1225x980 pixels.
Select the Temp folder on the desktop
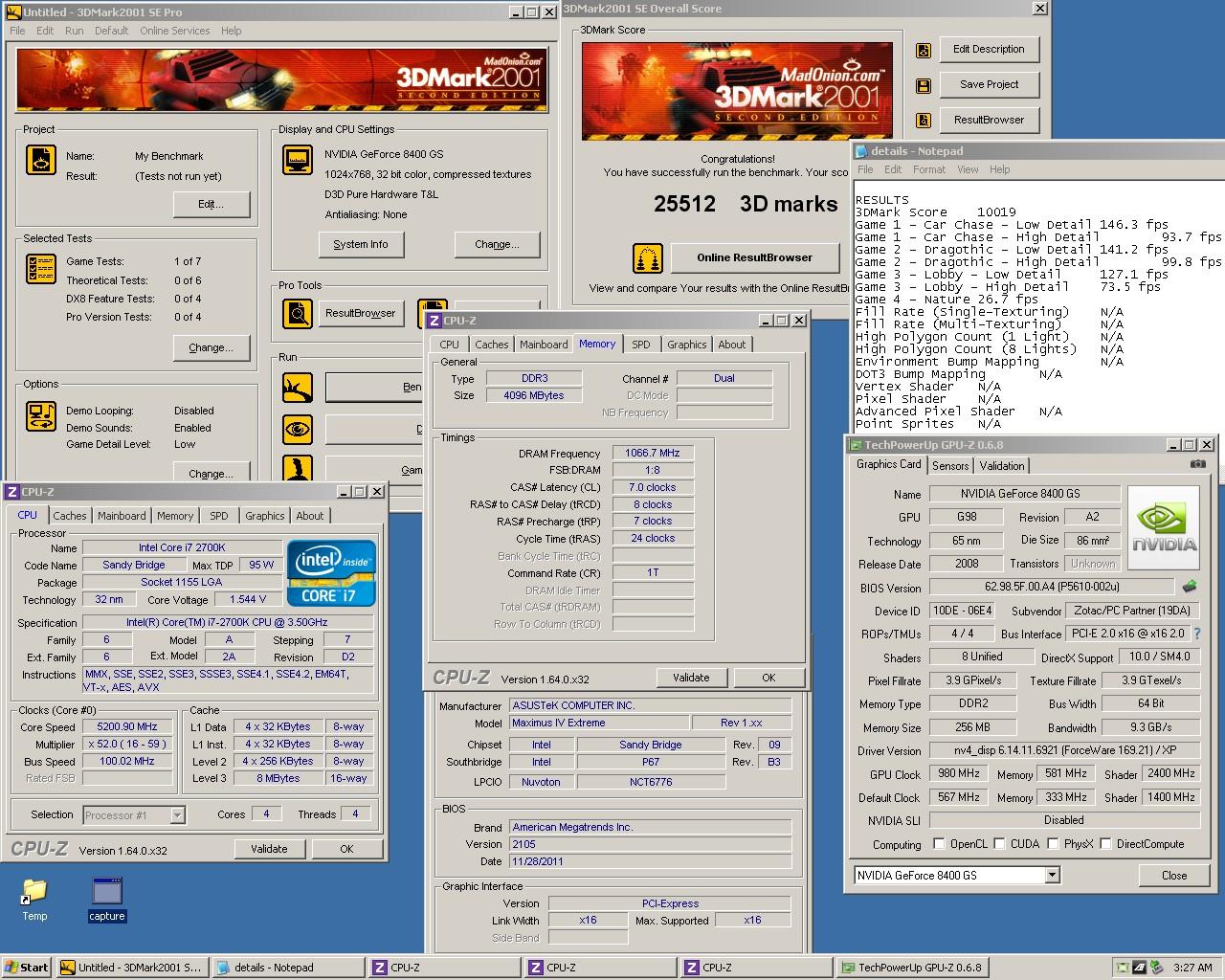pos(34,900)
